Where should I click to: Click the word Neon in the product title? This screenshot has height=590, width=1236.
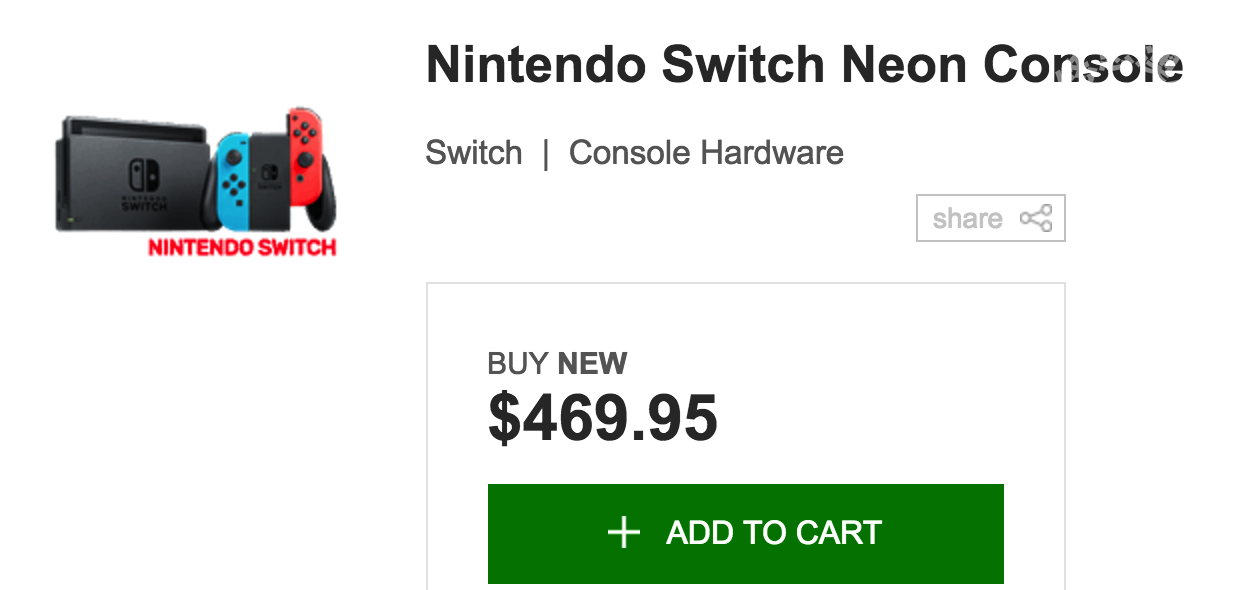coord(905,65)
